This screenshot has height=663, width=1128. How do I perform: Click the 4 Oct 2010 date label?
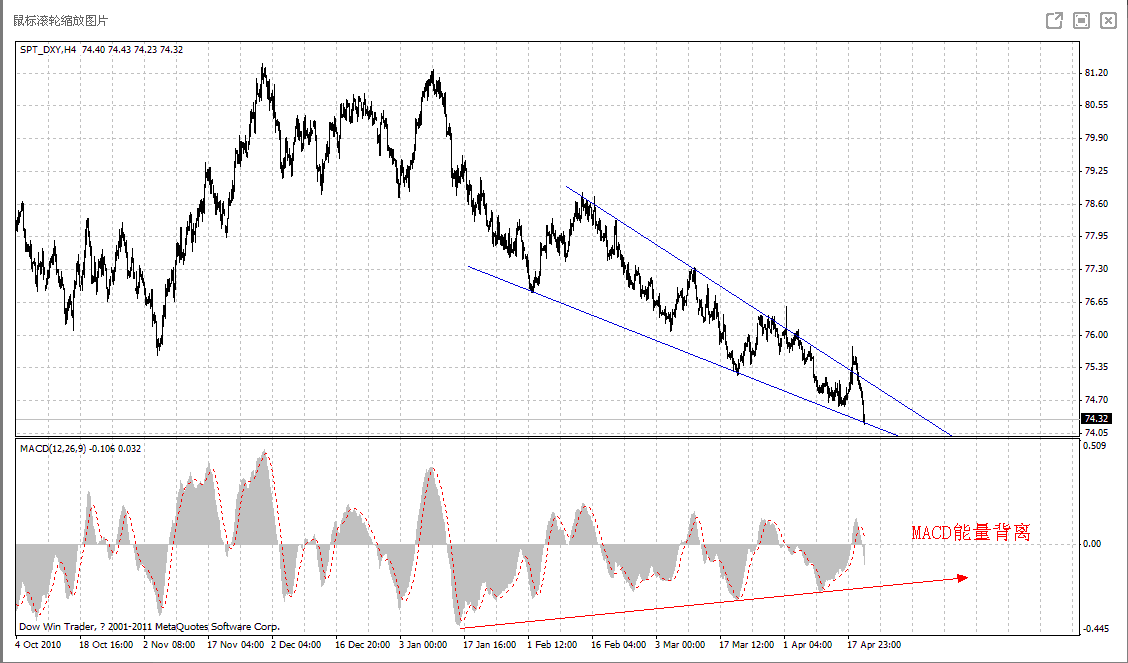coord(38,644)
